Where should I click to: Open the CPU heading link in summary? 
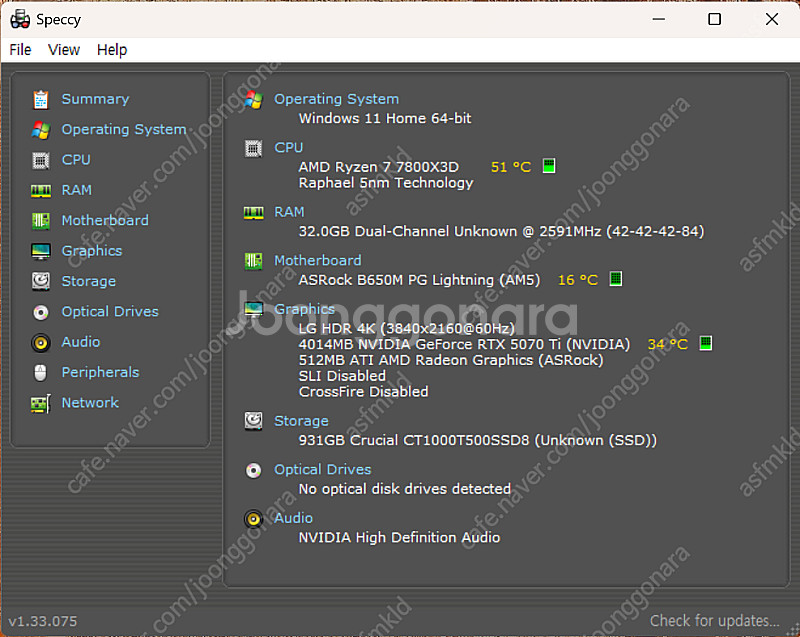[289, 147]
